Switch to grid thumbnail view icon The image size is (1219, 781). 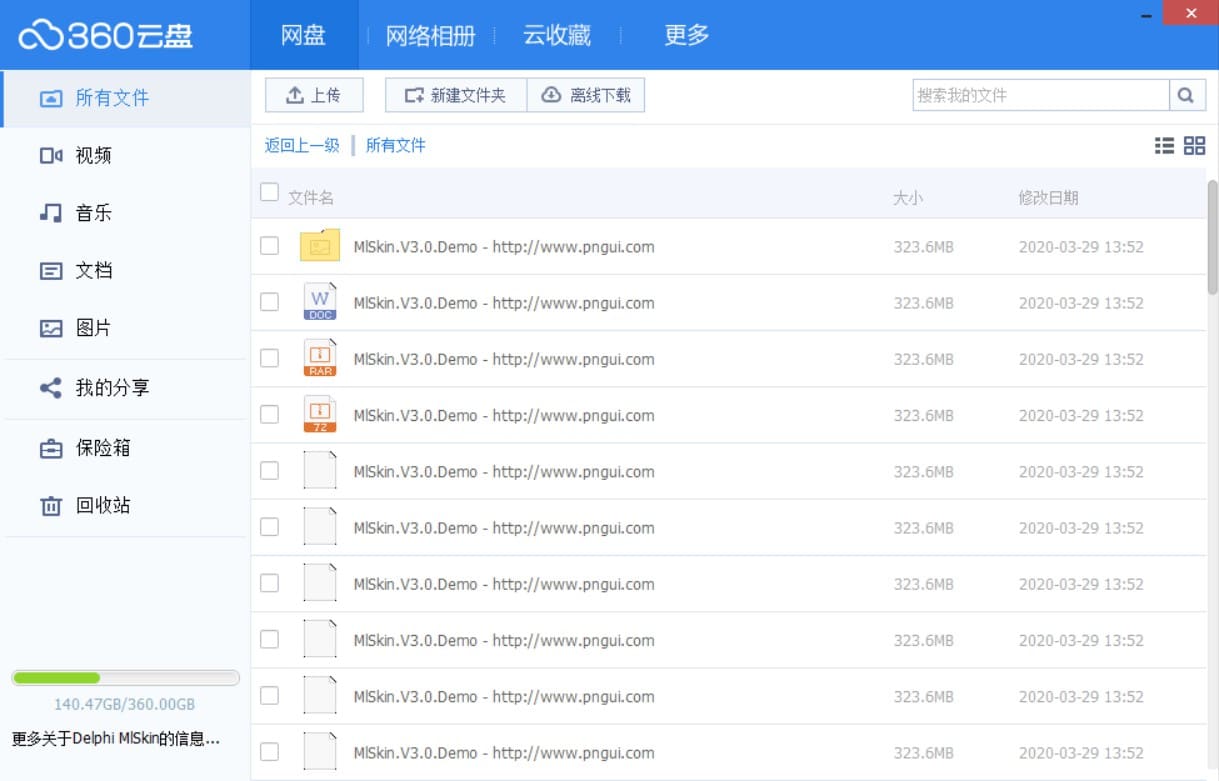click(x=1194, y=146)
